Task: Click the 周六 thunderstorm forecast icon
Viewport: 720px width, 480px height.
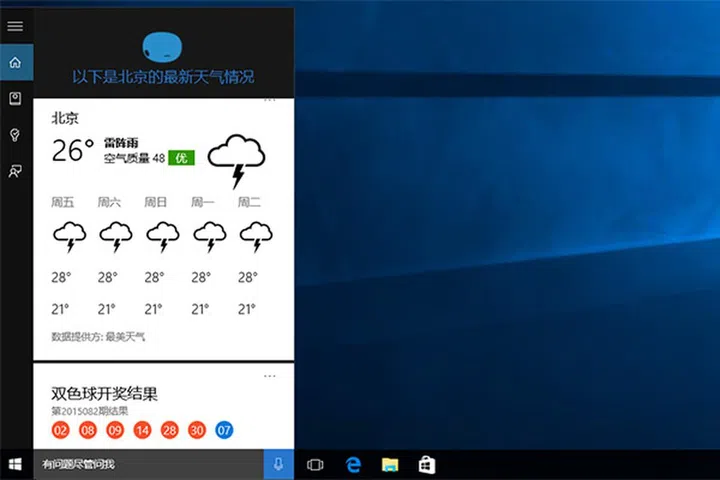Action: [116, 237]
